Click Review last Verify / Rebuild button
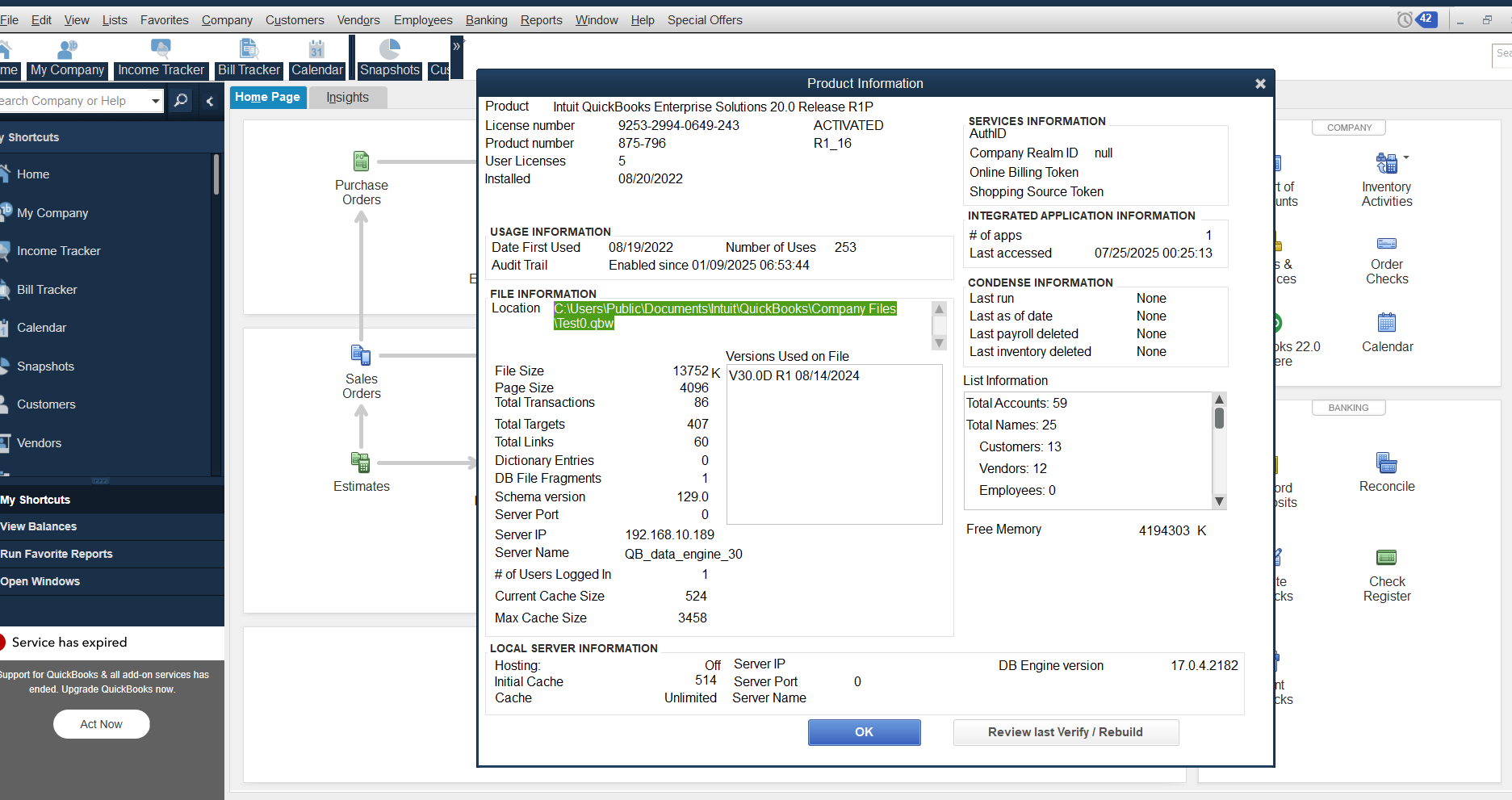This screenshot has width=1512, height=800. 1065,732
